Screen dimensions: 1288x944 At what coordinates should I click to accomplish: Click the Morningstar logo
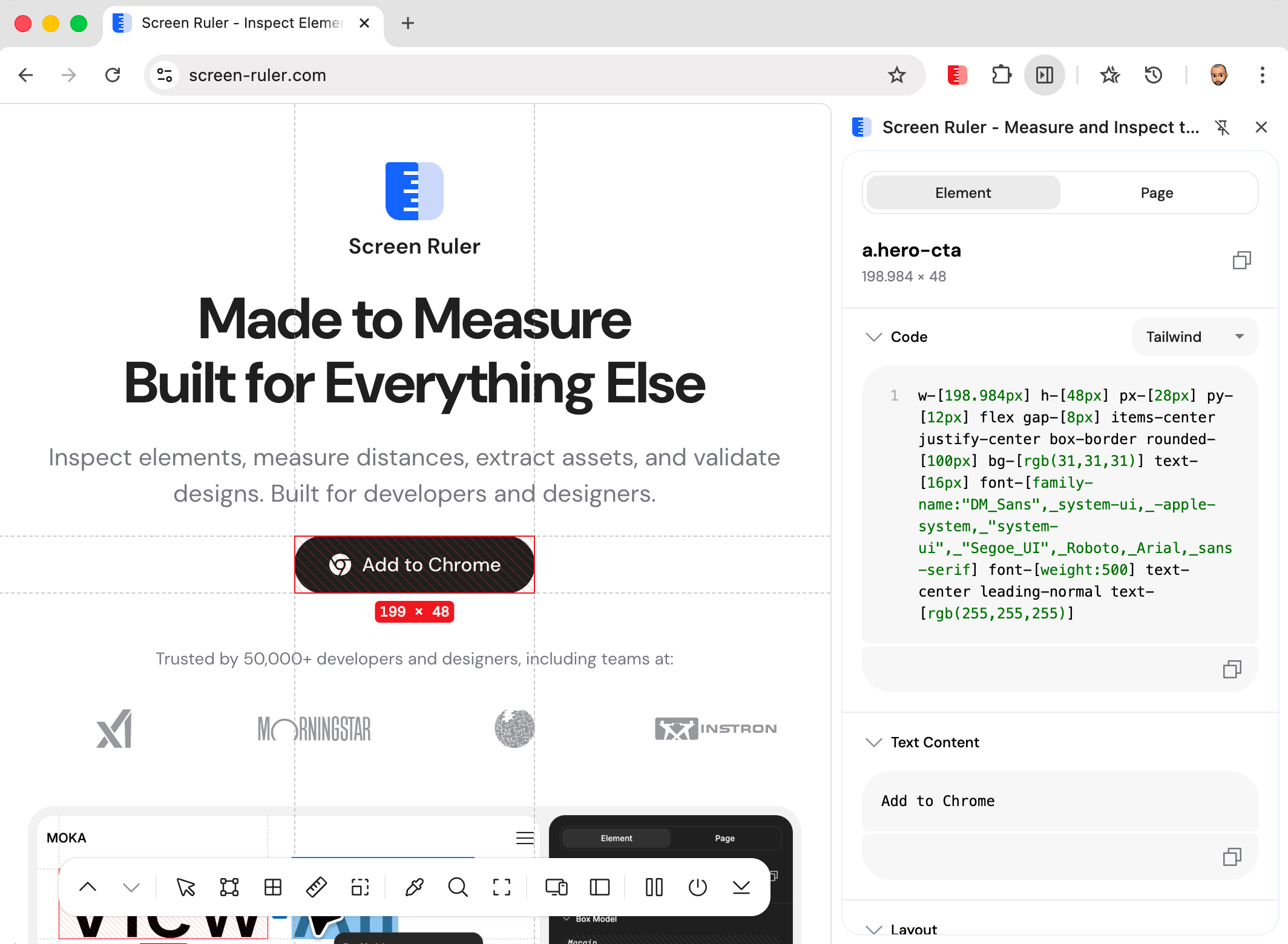(314, 729)
